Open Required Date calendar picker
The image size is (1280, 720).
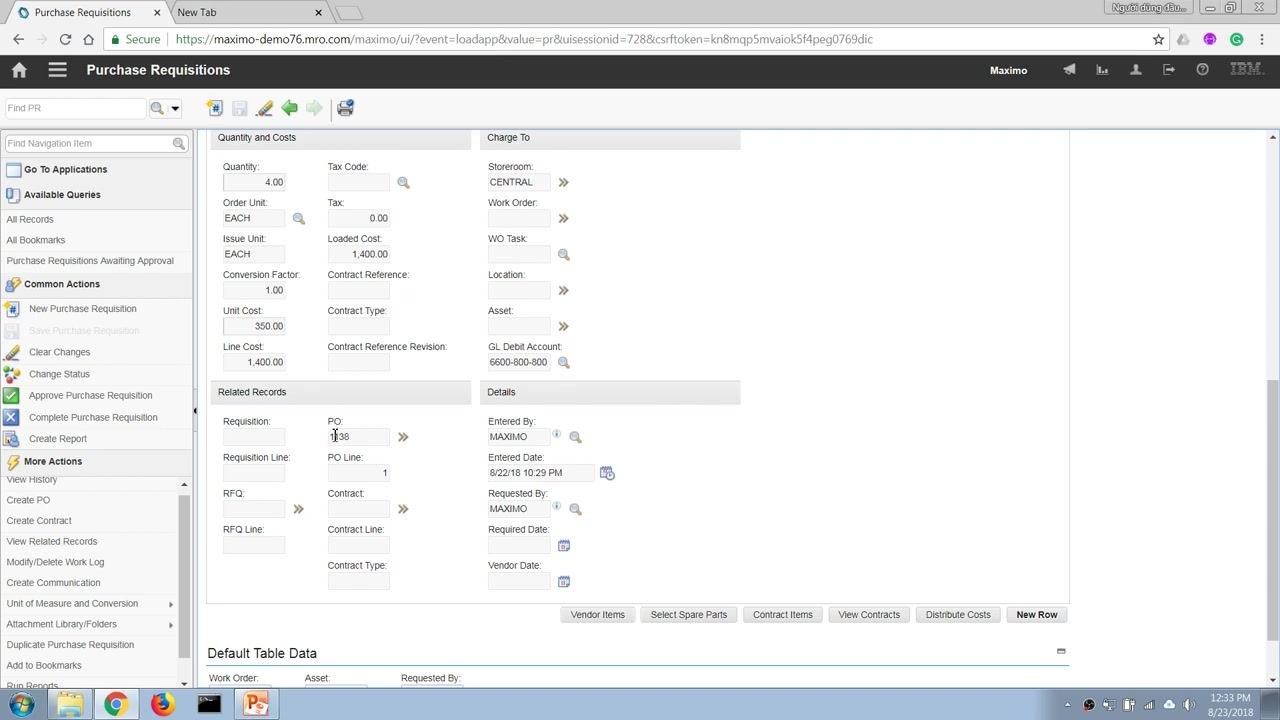(x=564, y=545)
